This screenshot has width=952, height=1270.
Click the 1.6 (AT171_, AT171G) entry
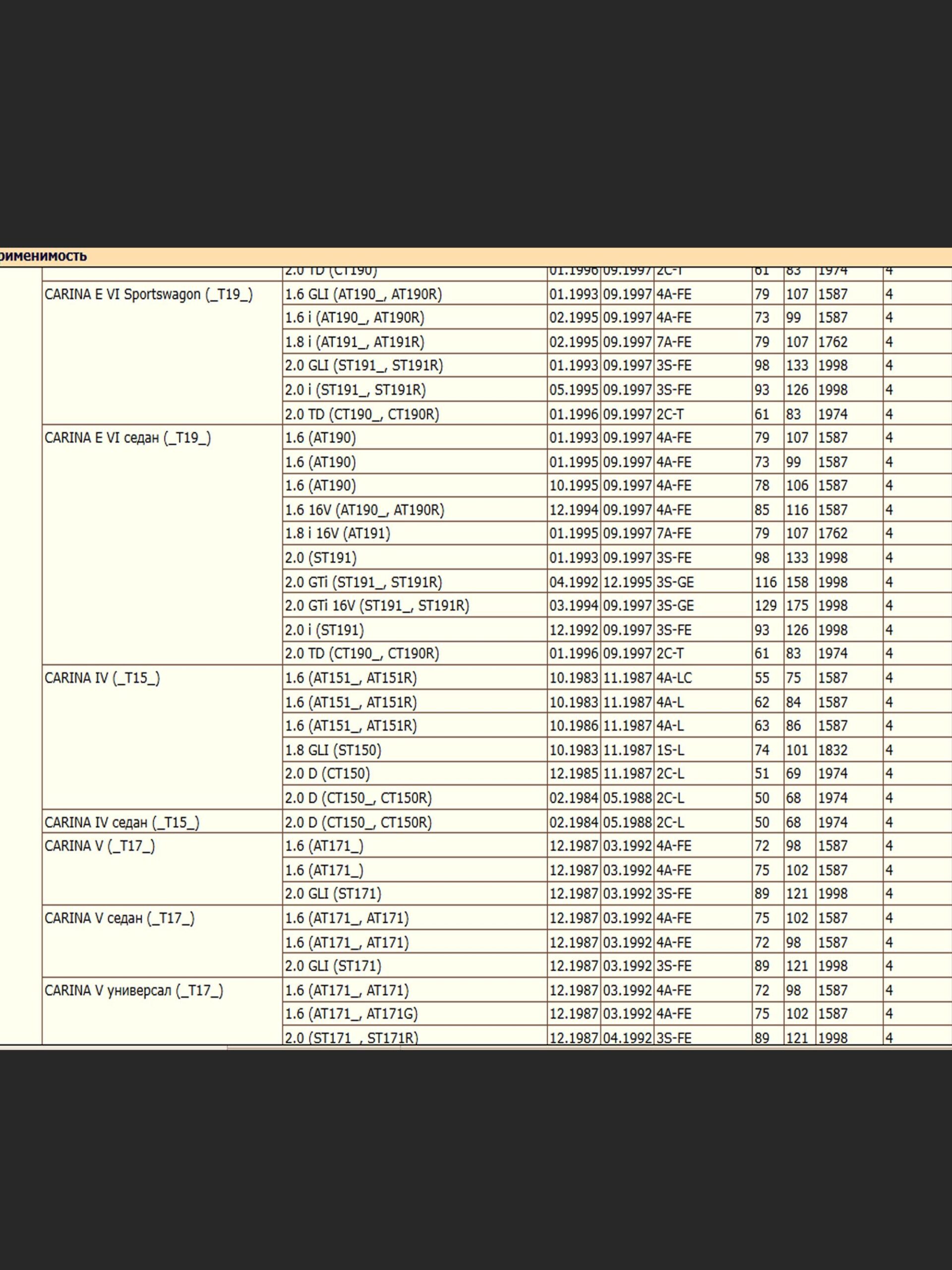coord(351,1014)
